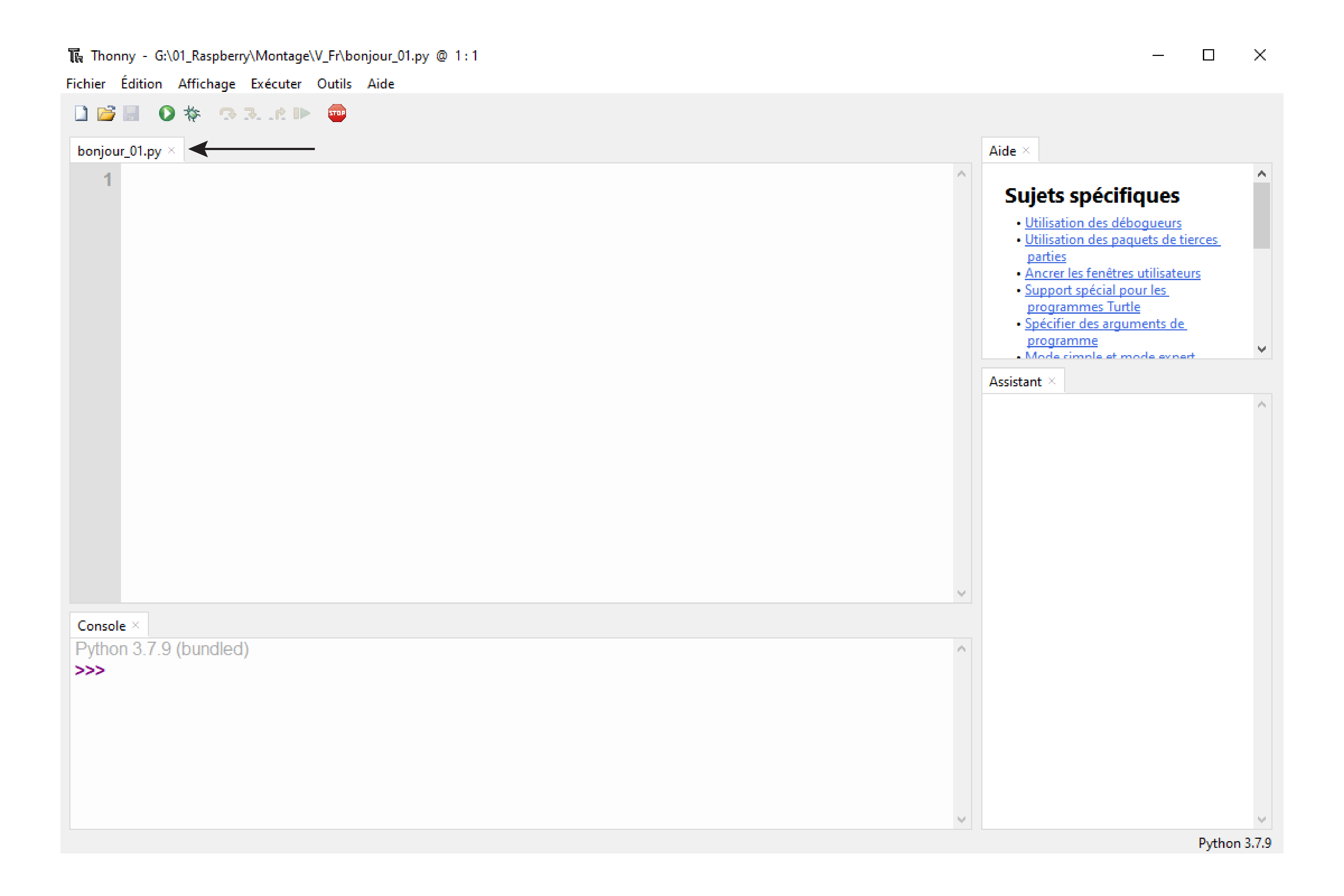
Task: Close the Console panel tab
Action: tap(136, 625)
